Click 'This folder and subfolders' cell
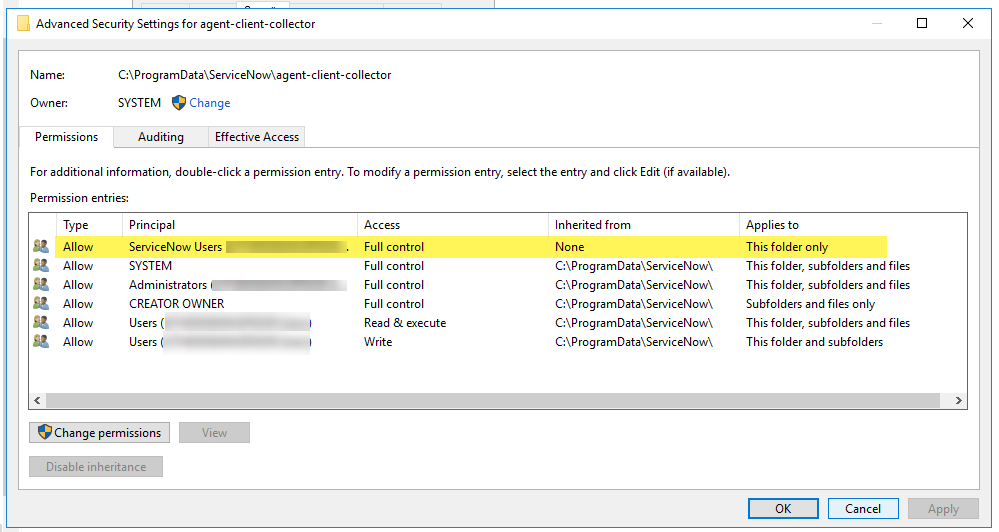The width and height of the screenshot is (999, 532). tap(814, 341)
